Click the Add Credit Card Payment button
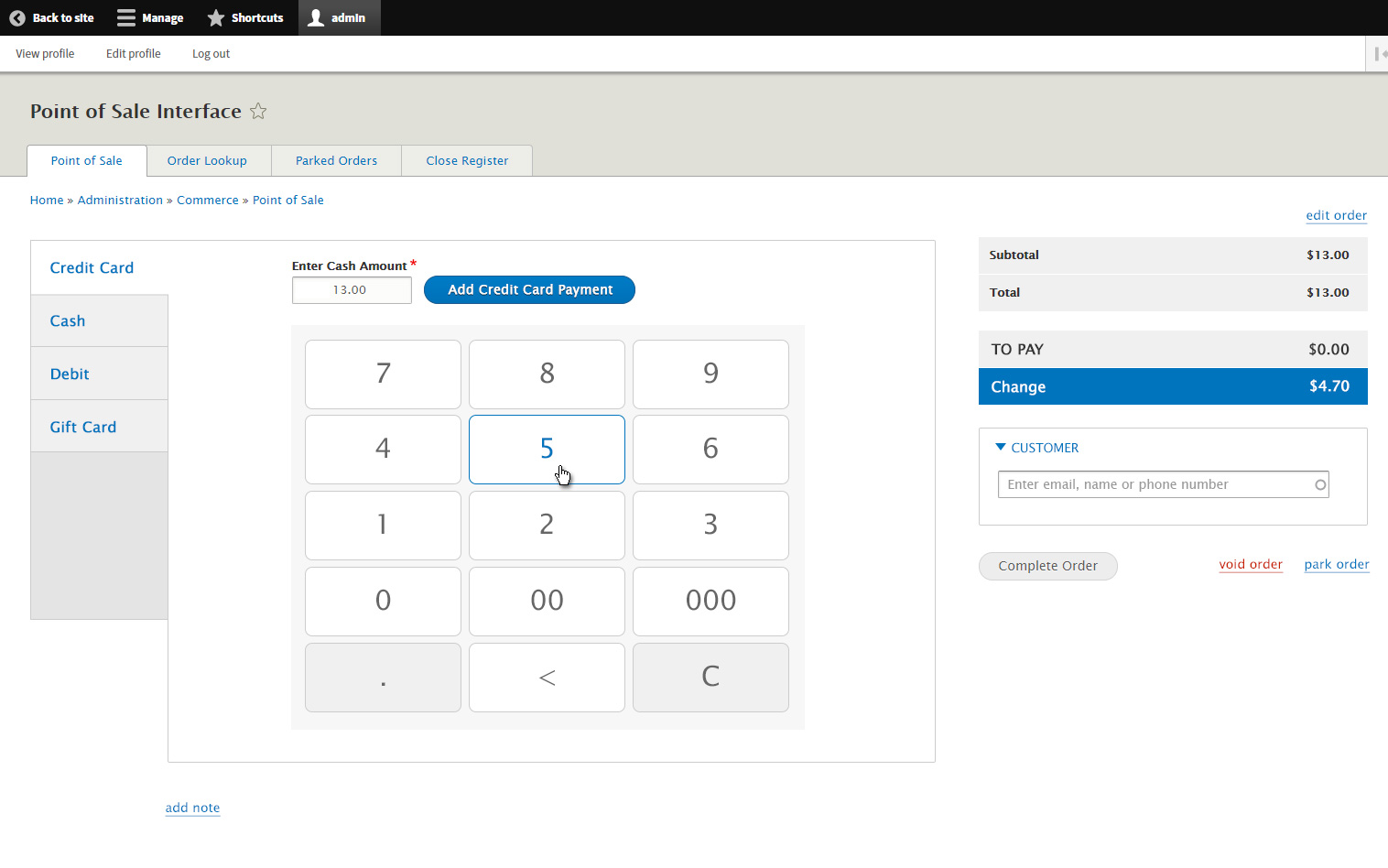1388x868 pixels. pos(529,289)
